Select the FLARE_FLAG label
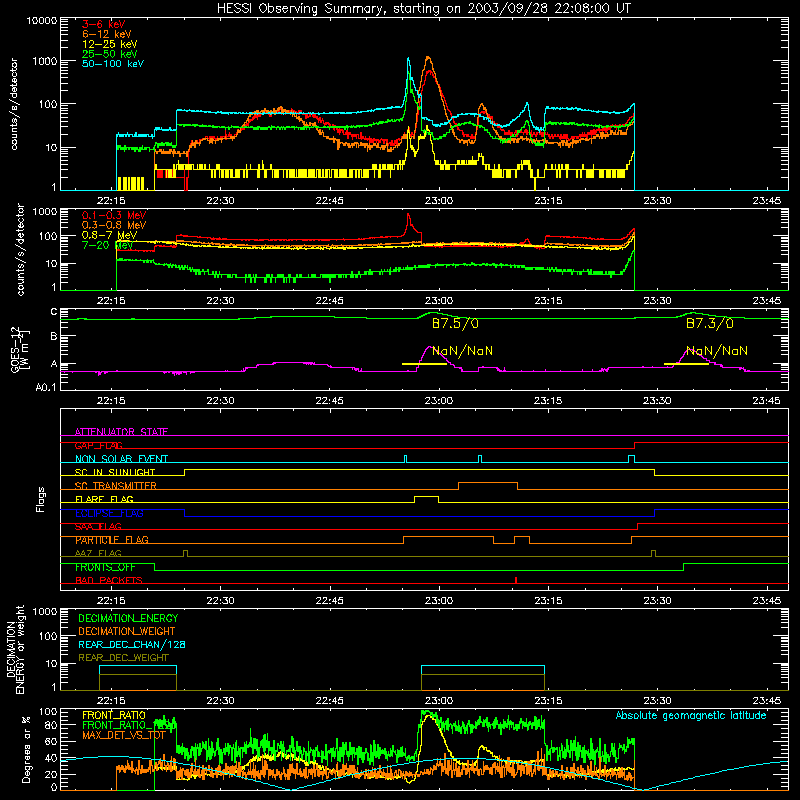800x800 pixels. (x=104, y=499)
